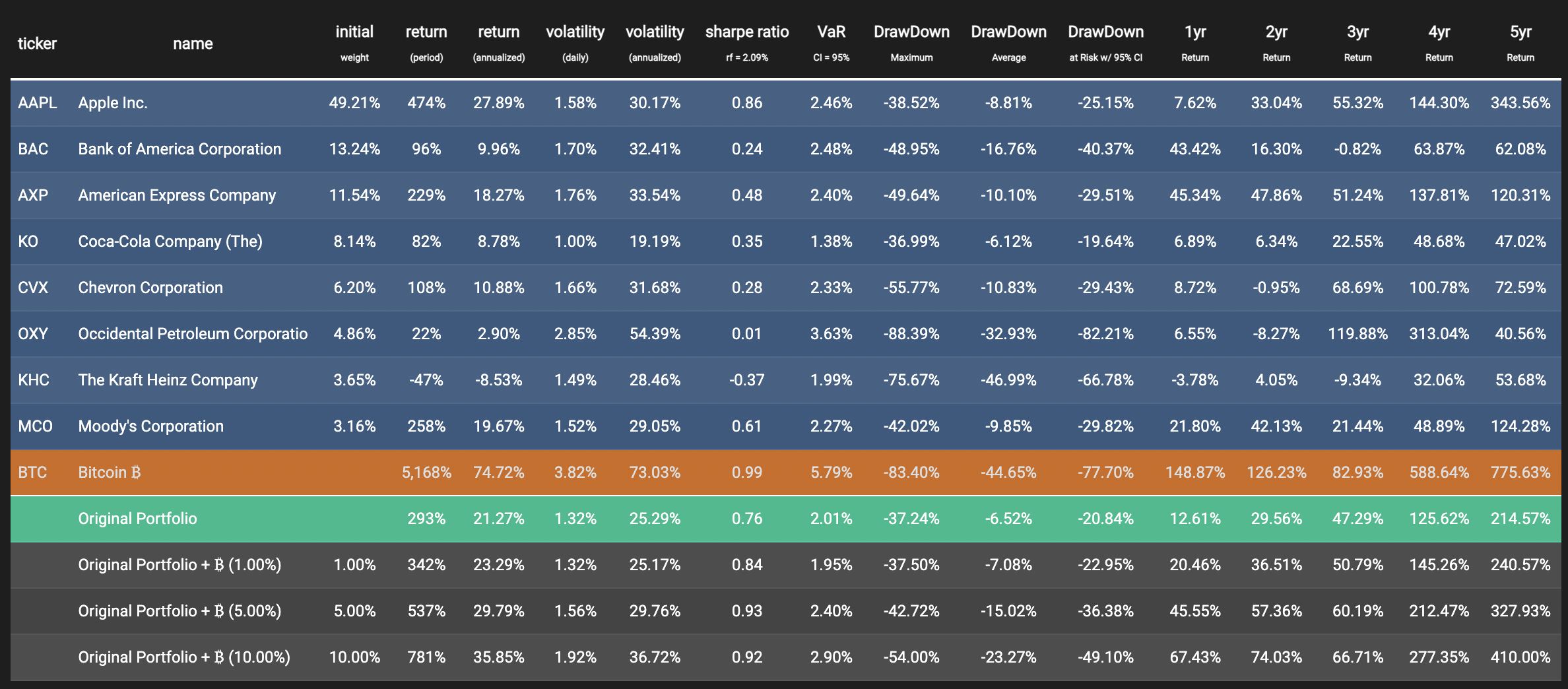
Task: Select the Bitcoin row name
Action: 110,473
